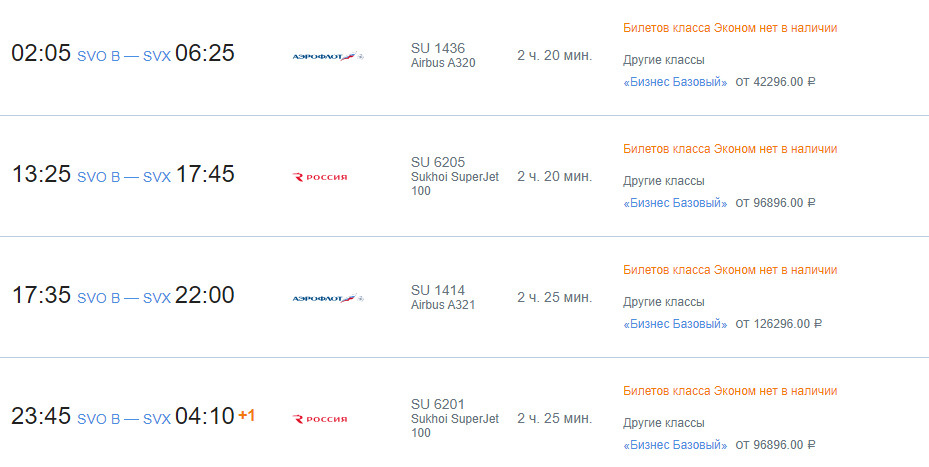The height and width of the screenshot is (467, 929).
Task: Click Aeroflot logo on flight SU 1436
Action: (327, 56)
